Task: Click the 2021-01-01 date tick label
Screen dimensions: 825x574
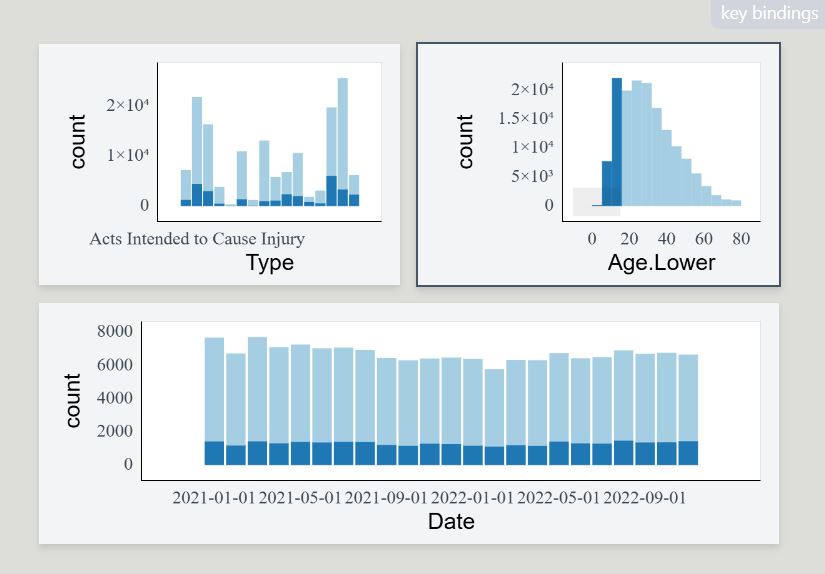Action: click(214, 497)
